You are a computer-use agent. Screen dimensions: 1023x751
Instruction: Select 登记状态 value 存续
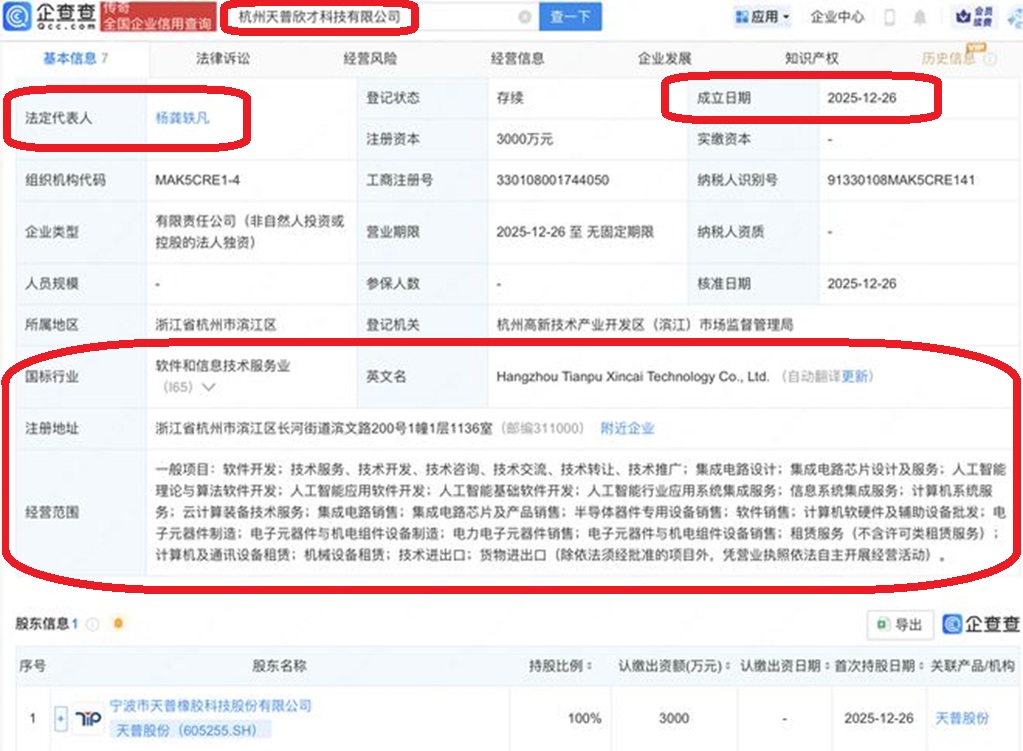[x=510, y=98]
